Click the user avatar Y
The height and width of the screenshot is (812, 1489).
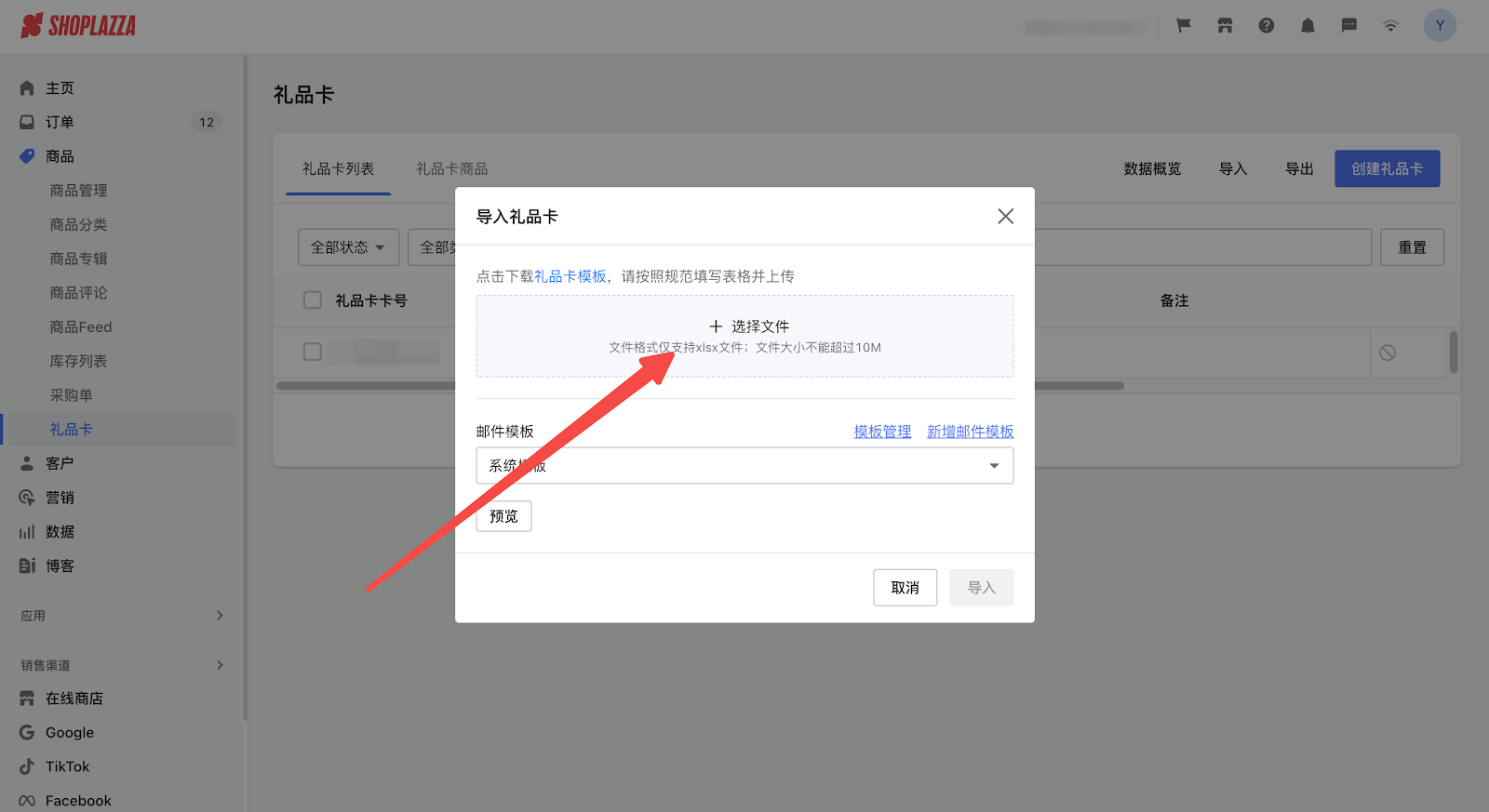coord(1440,26)
